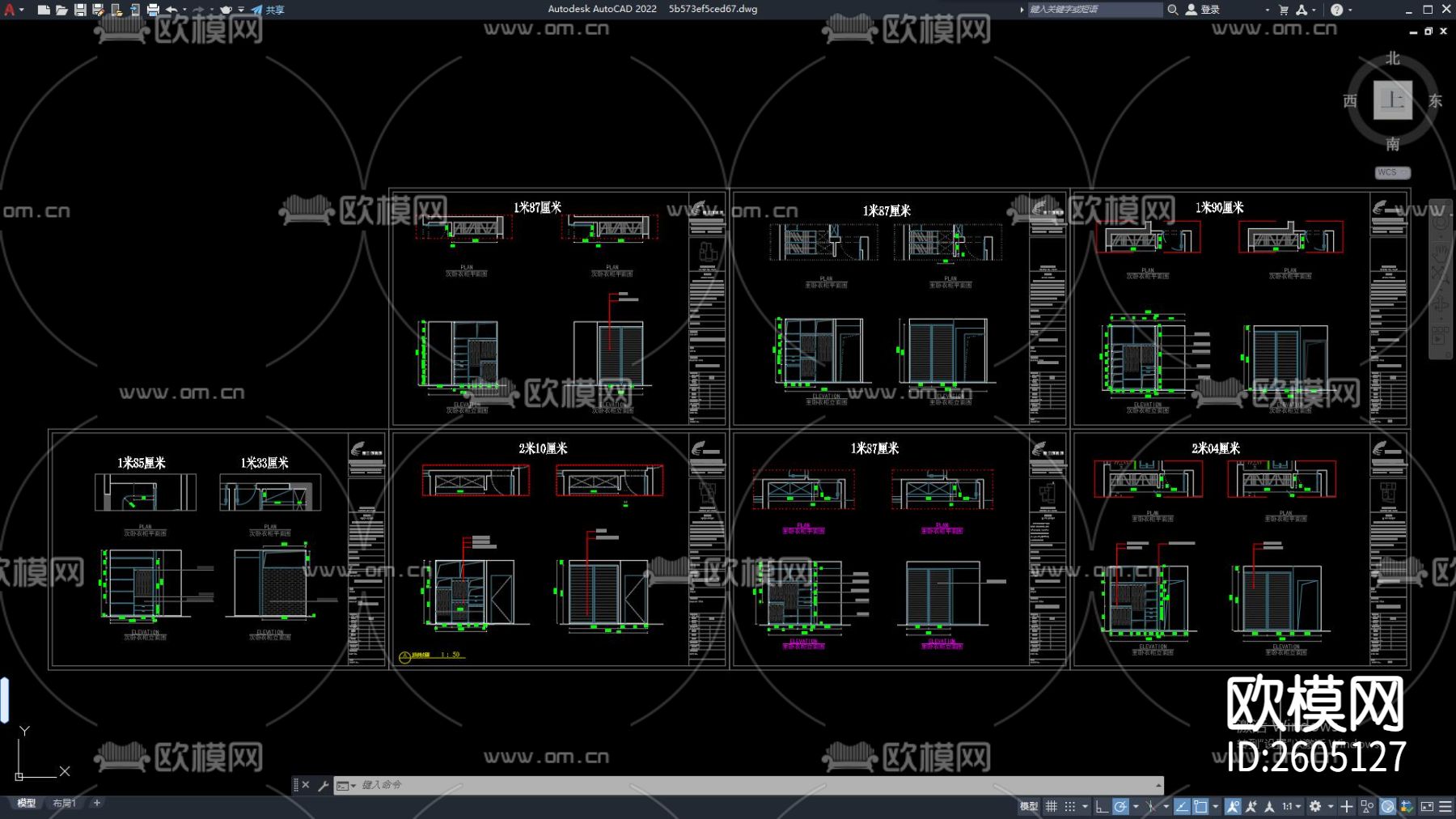Toggle ortho mode in status bar
The image size is (1456, 819).
tap(1102, 806)
